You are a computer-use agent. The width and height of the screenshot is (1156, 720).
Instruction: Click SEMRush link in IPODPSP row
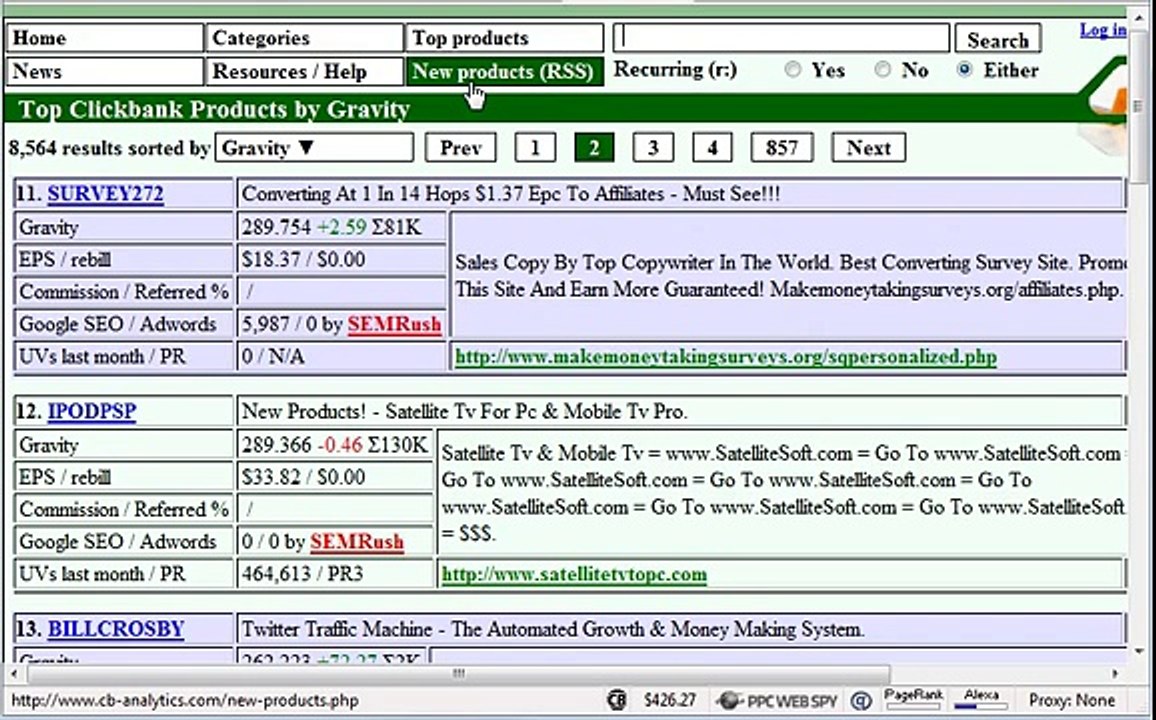pyautogui.click(x=357, y=542)
